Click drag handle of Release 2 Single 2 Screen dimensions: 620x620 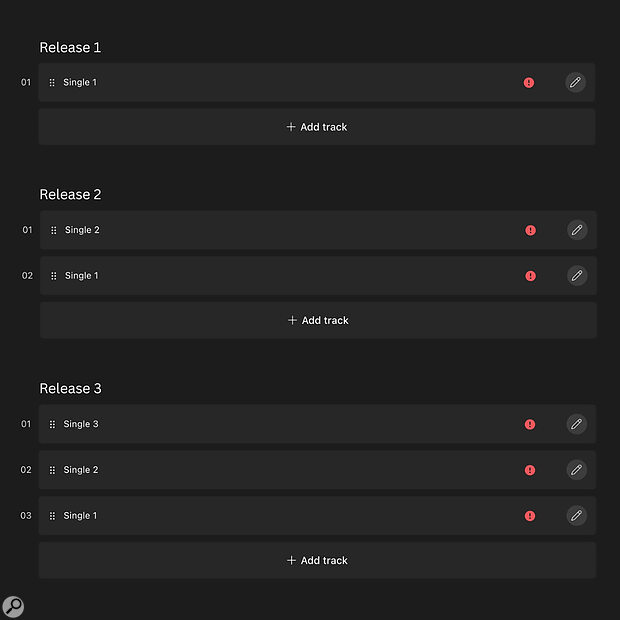[x=53, y=230]
